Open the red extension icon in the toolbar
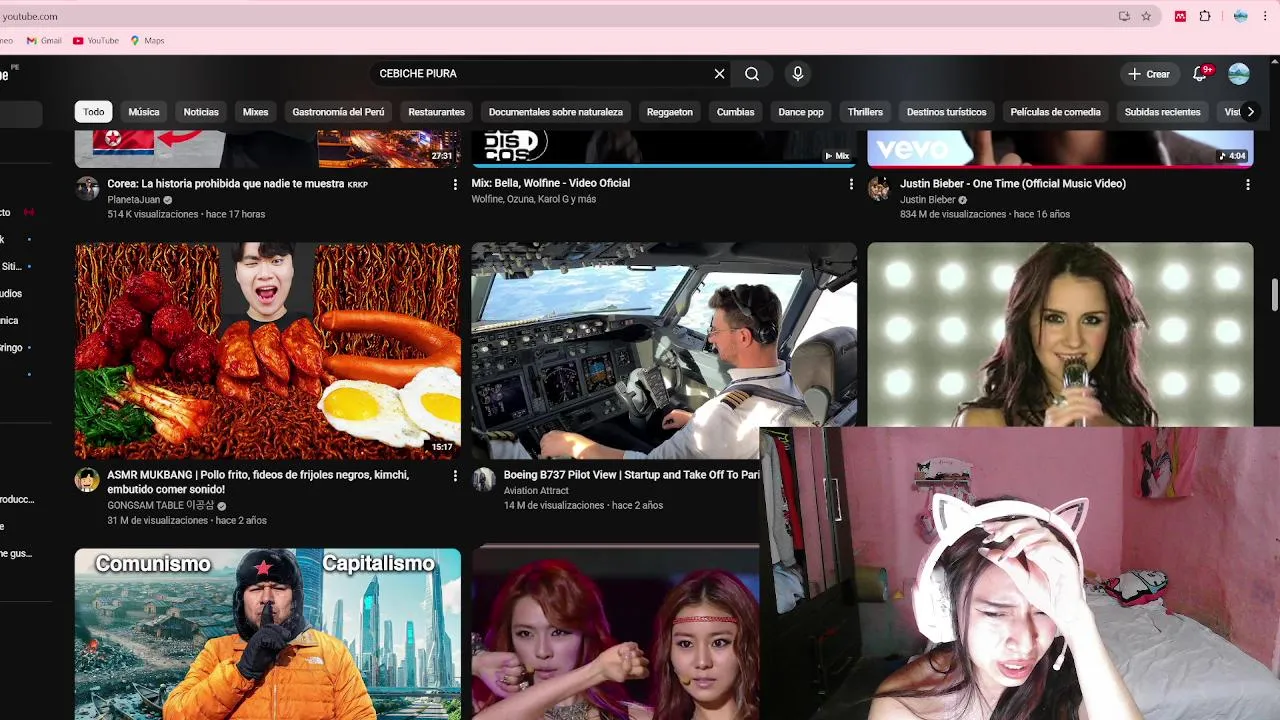Screen dimensions: 1280x720 (1181, 16)
